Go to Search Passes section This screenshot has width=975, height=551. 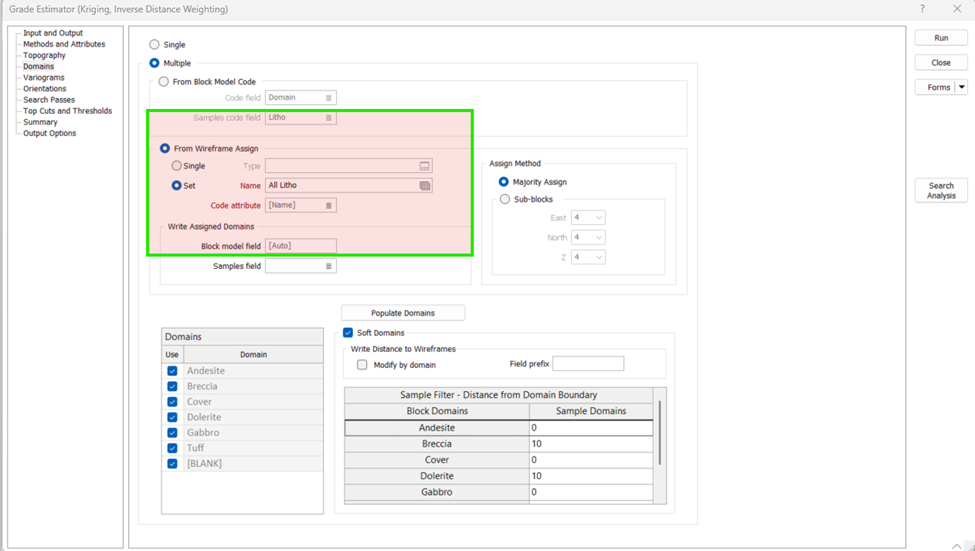point(49,100)
